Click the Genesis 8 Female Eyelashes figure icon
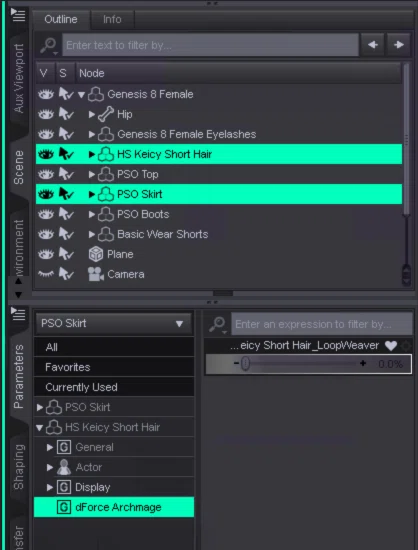Screen dimensions: 418x550 106,134
